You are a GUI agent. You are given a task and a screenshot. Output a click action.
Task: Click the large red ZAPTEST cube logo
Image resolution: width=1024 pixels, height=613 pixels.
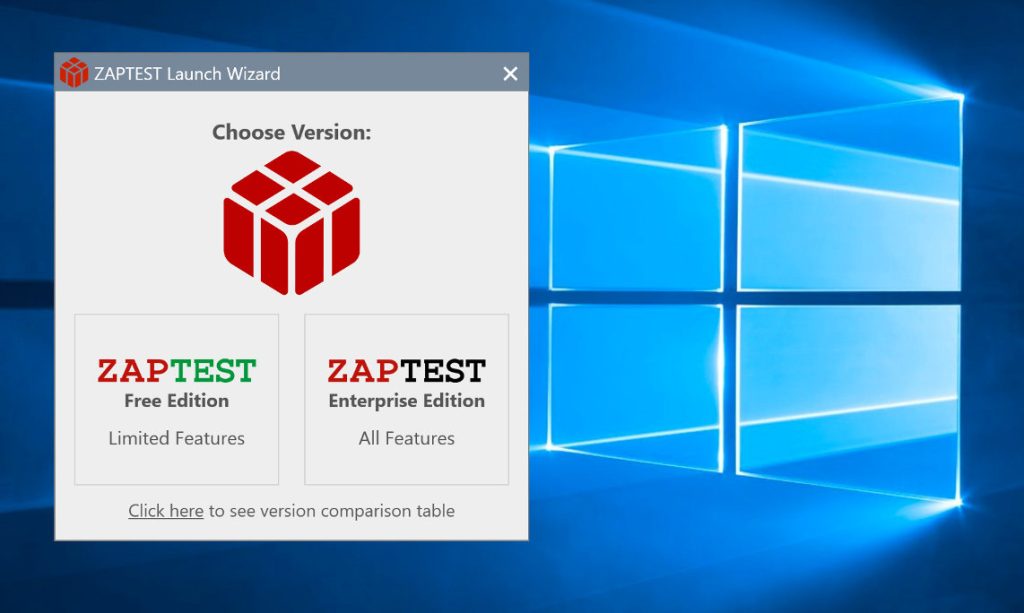coord(291,223)
